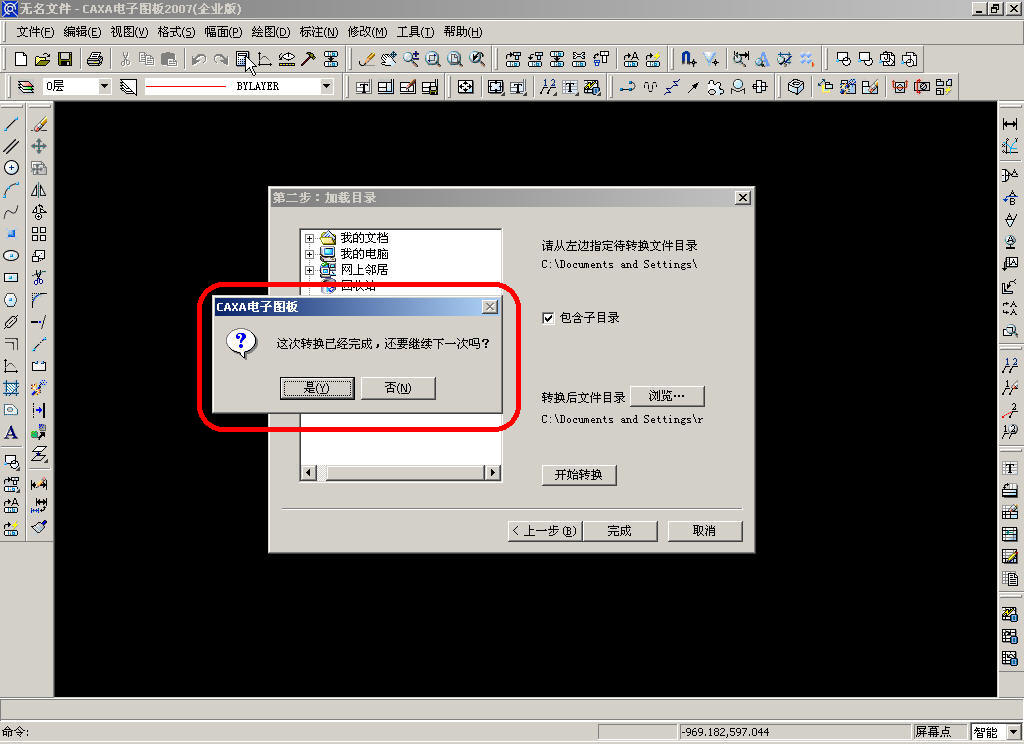Click the 完成 finish button
Image resolution: width=1024 pixels, height=744 pixels.
(x=620, y=531)
